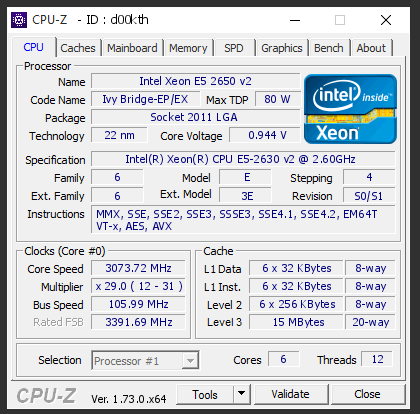The height and width of the screenshot is (414, 420).
Task: Minimize the CPU-Z window
Action: coord(295,20)
